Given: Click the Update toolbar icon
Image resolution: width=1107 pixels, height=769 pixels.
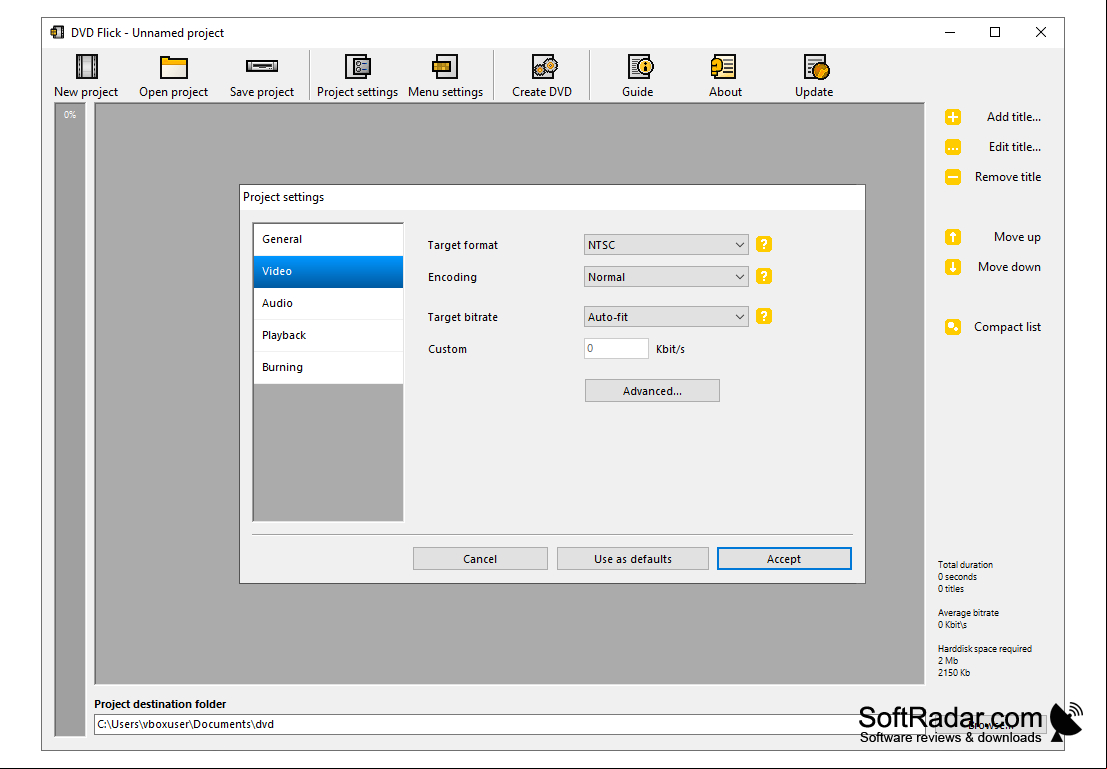Looking at the screenshot, I should (815, 67).
